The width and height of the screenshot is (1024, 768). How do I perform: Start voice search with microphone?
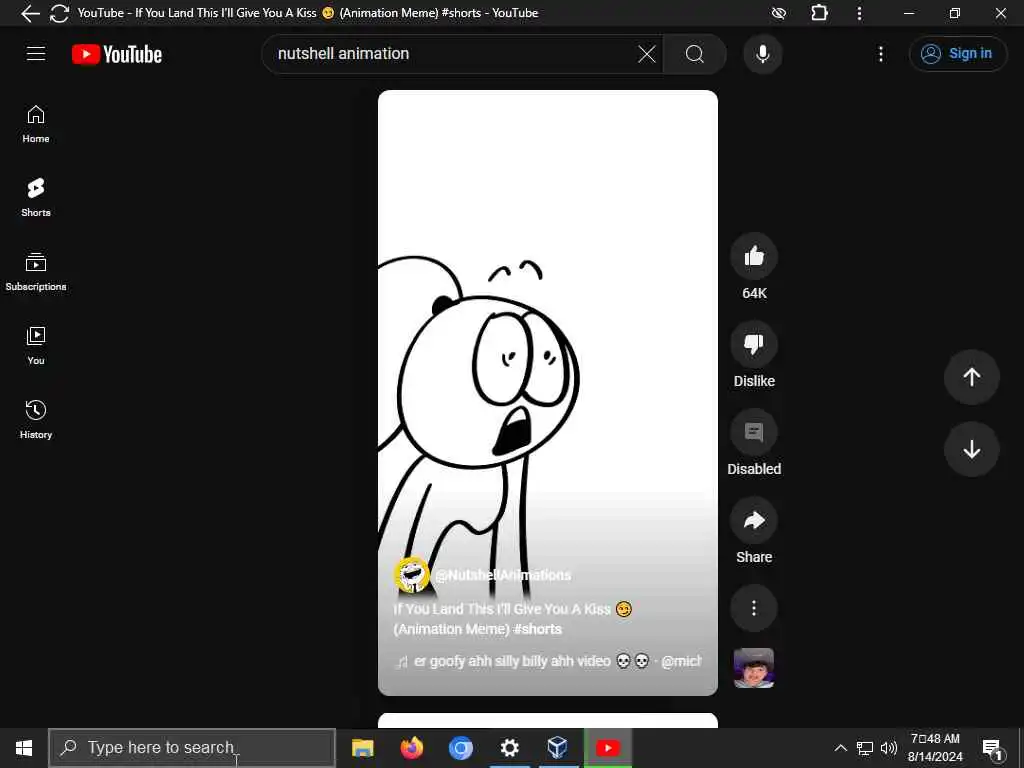[763, 54]
